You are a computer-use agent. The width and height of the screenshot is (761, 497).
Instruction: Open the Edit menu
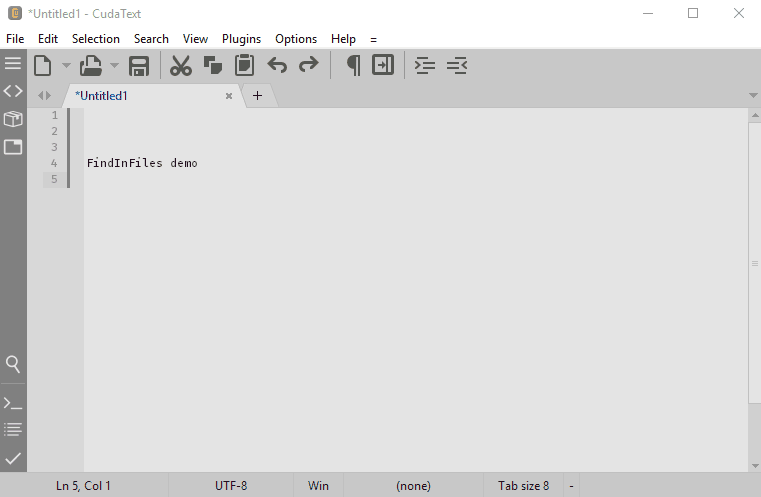(x=48, y=39)
